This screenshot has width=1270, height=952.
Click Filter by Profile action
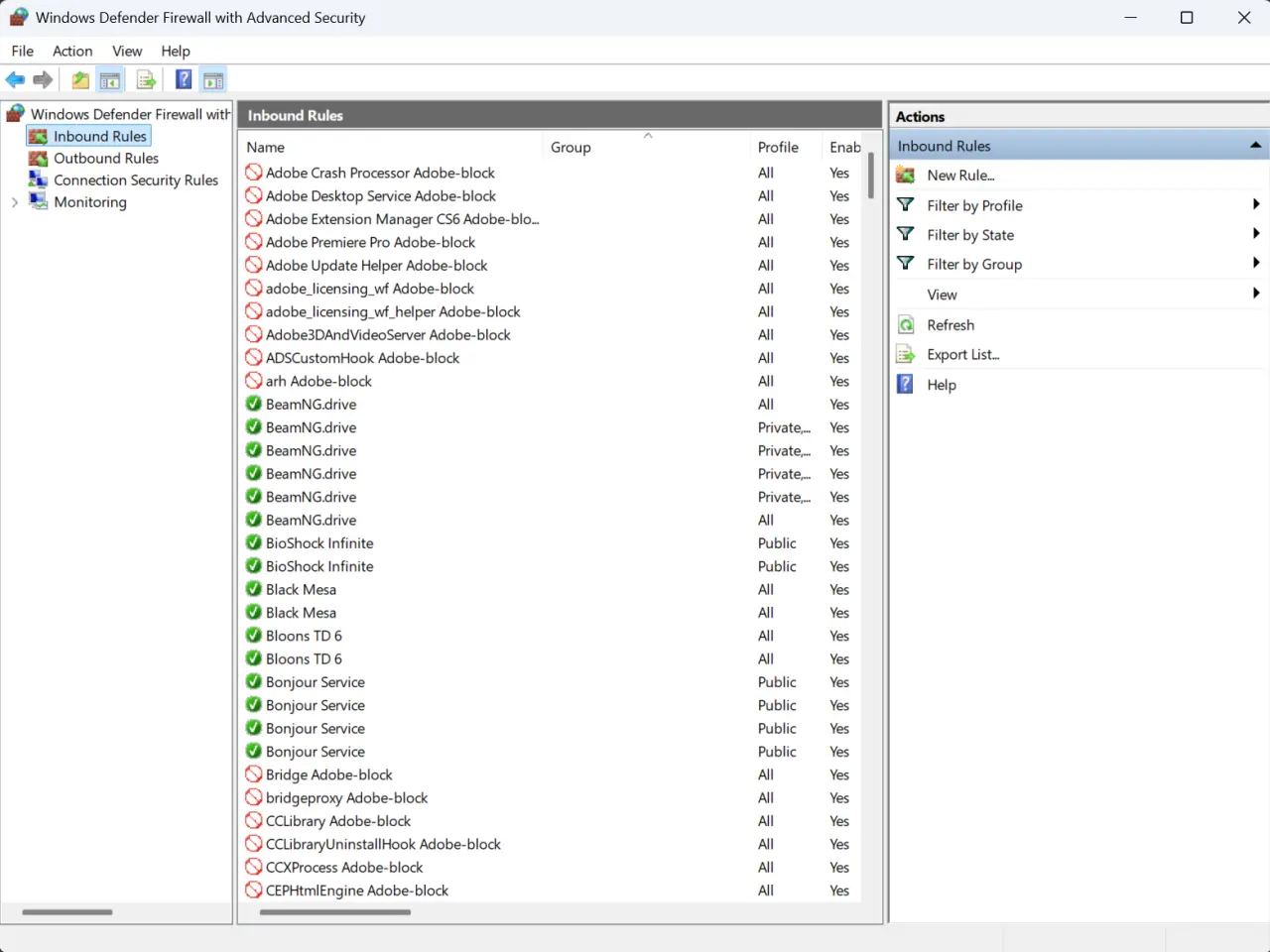974,205
